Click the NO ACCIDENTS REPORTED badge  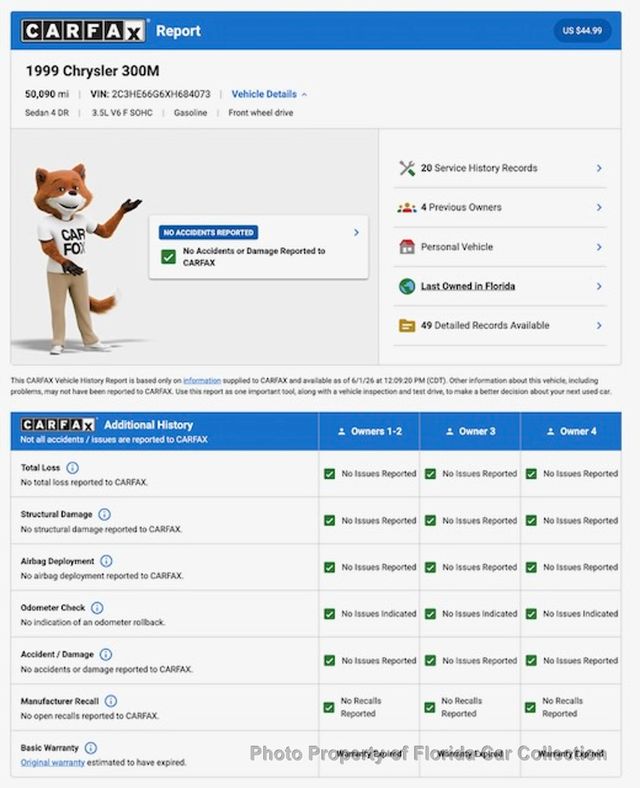coord(208,233)
